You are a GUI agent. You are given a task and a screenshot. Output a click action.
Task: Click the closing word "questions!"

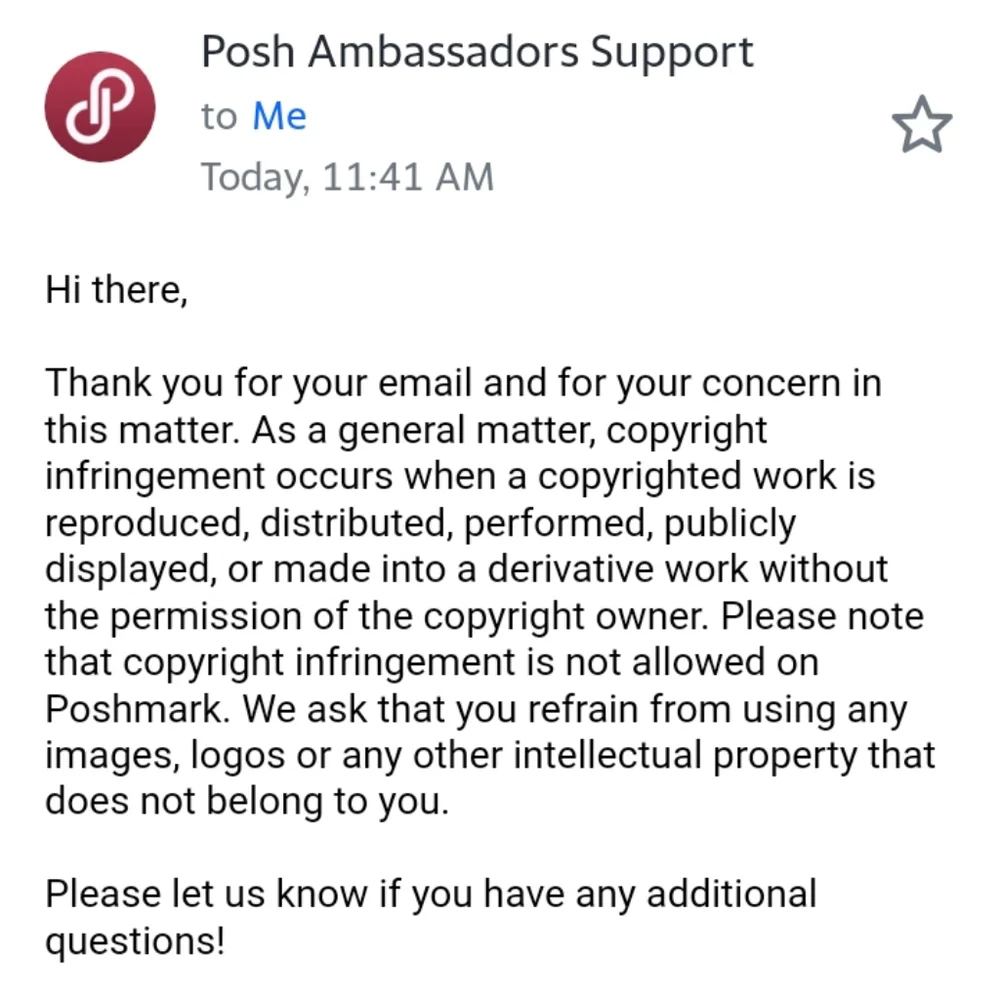pos(135,940)
